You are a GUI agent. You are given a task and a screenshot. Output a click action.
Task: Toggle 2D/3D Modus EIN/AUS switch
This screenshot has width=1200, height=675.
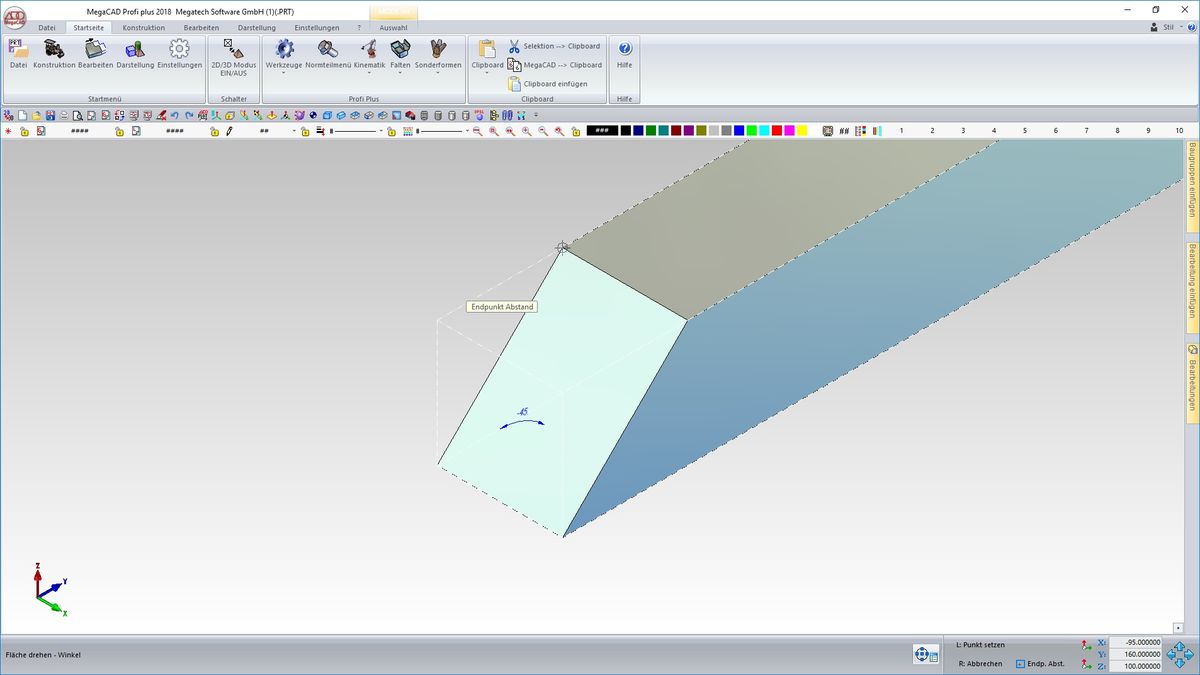(x=233, y=53)
